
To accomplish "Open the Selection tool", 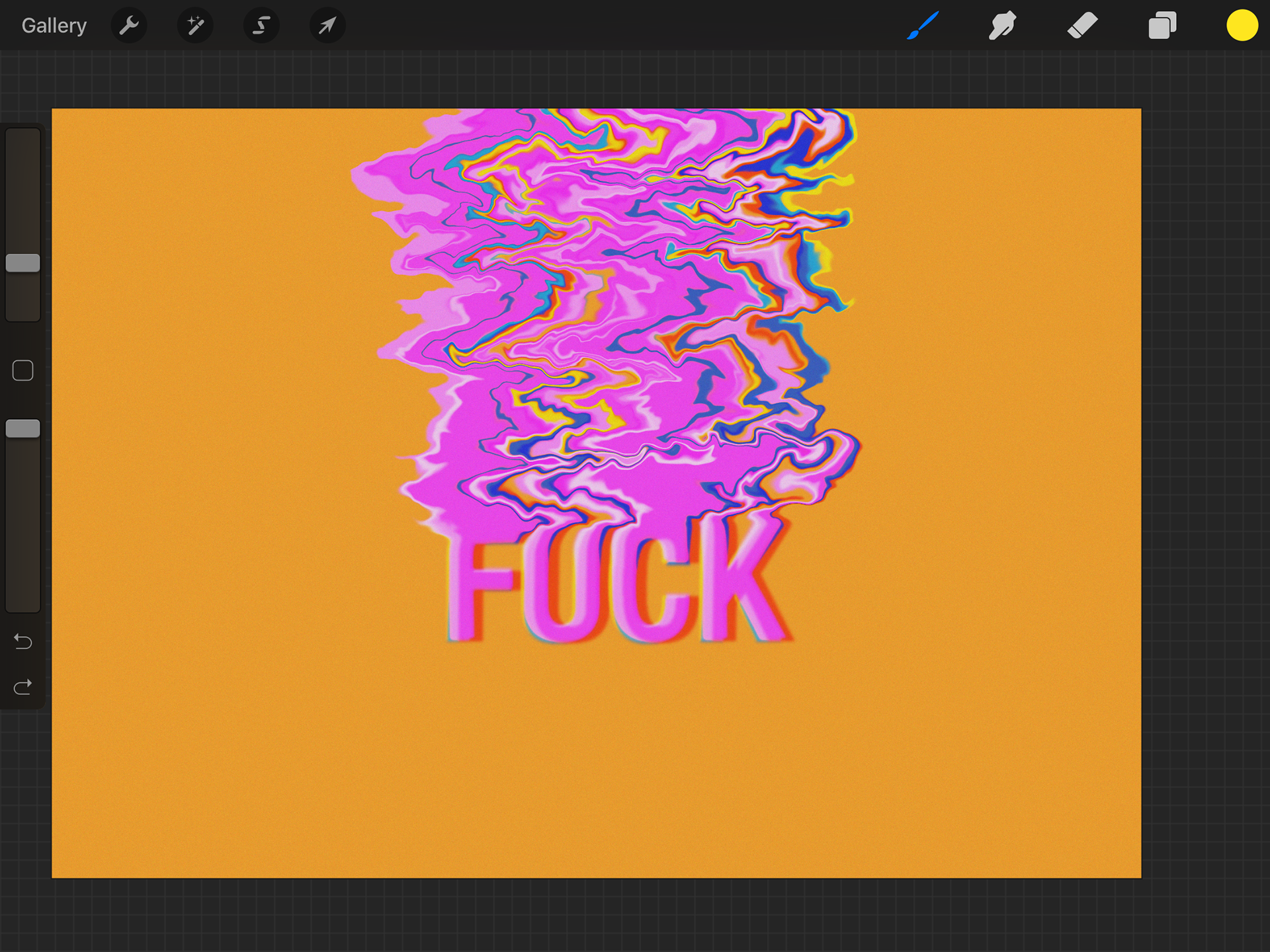I will click(261, 26).
